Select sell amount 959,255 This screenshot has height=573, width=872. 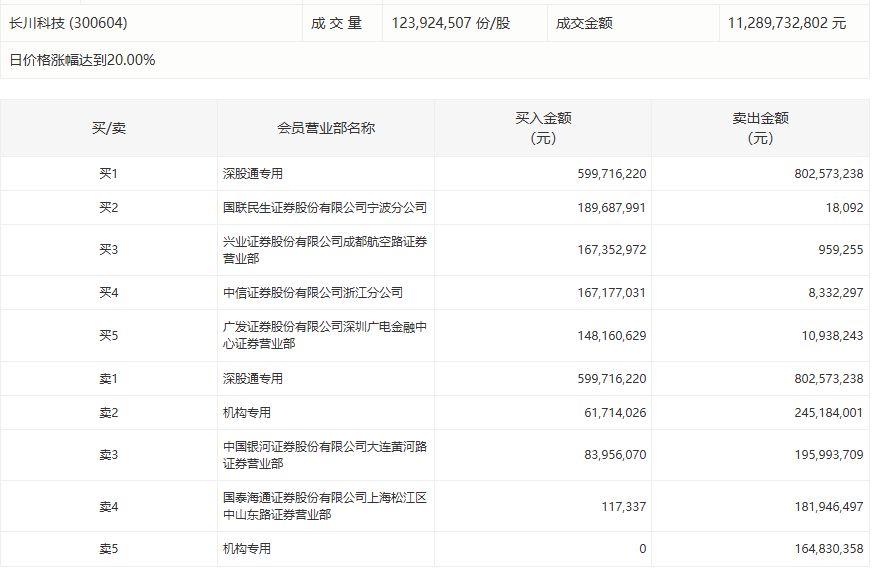(841, 249)
